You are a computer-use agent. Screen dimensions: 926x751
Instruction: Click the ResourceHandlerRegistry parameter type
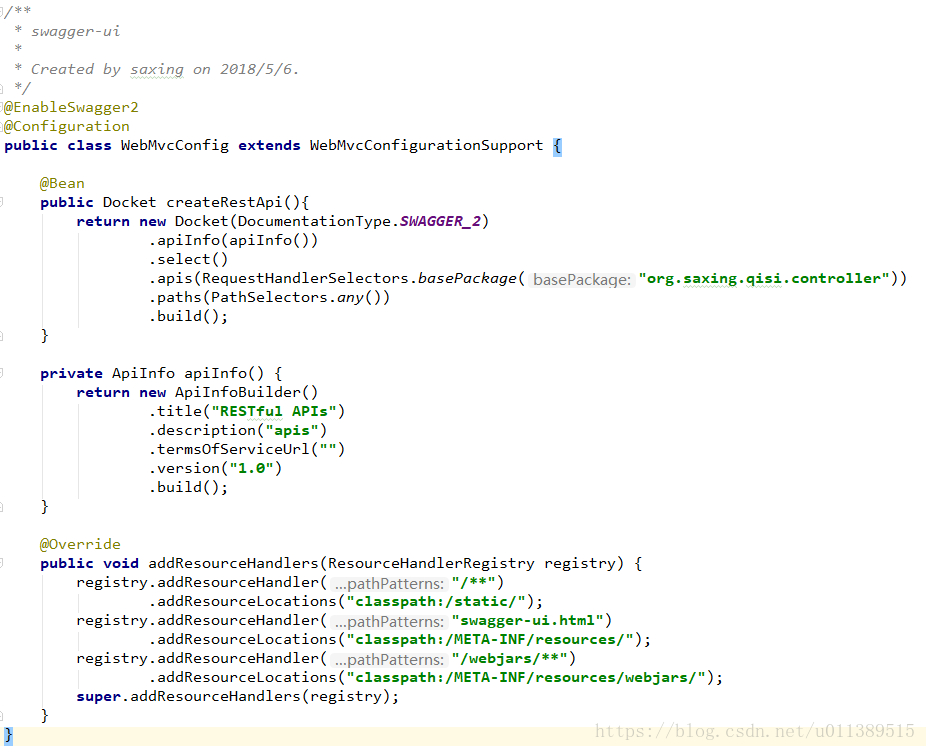[431, 563]
